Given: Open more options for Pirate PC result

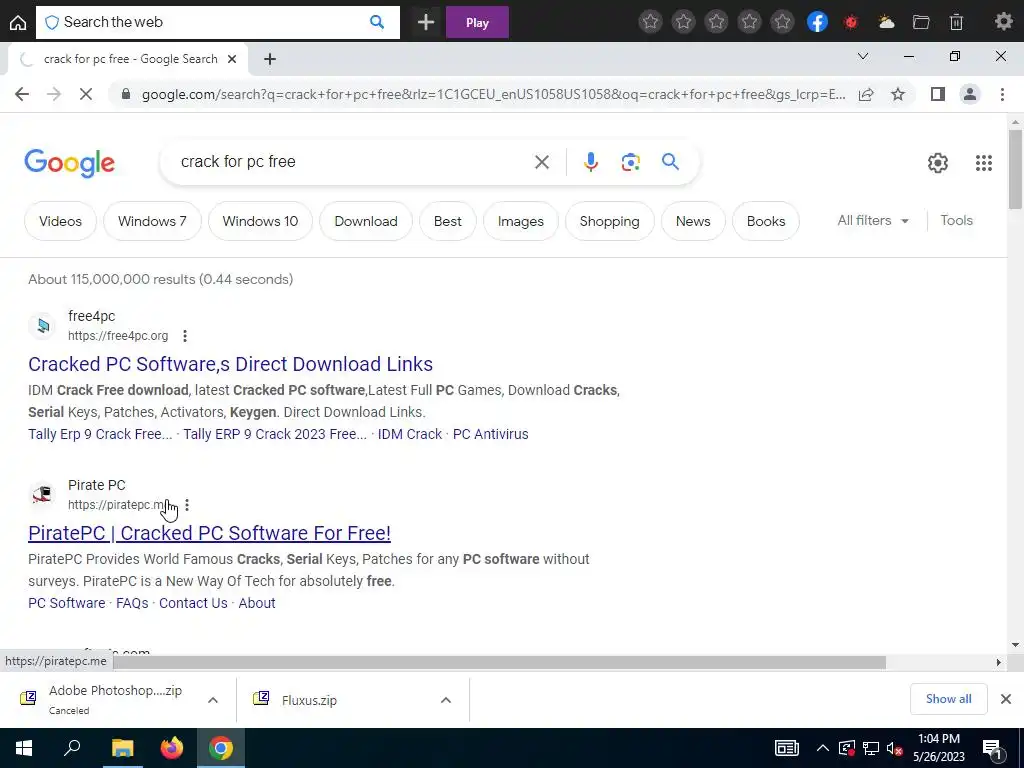Looking at the screenshot, I should click(187, 505).
